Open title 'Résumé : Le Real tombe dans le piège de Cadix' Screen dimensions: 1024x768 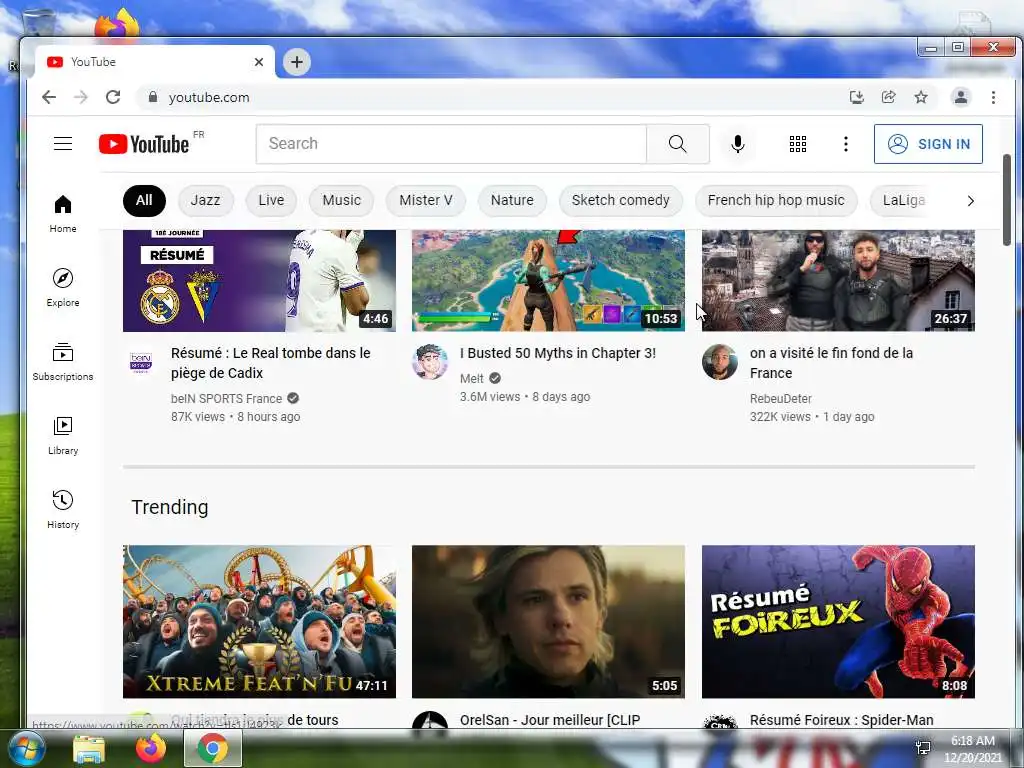point(270,363)
